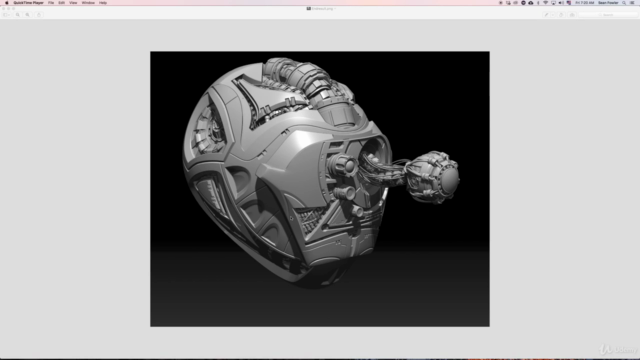Open the View menu
Image resolution: width=640 pixels, height=360 pixels.
coord(73,3)
